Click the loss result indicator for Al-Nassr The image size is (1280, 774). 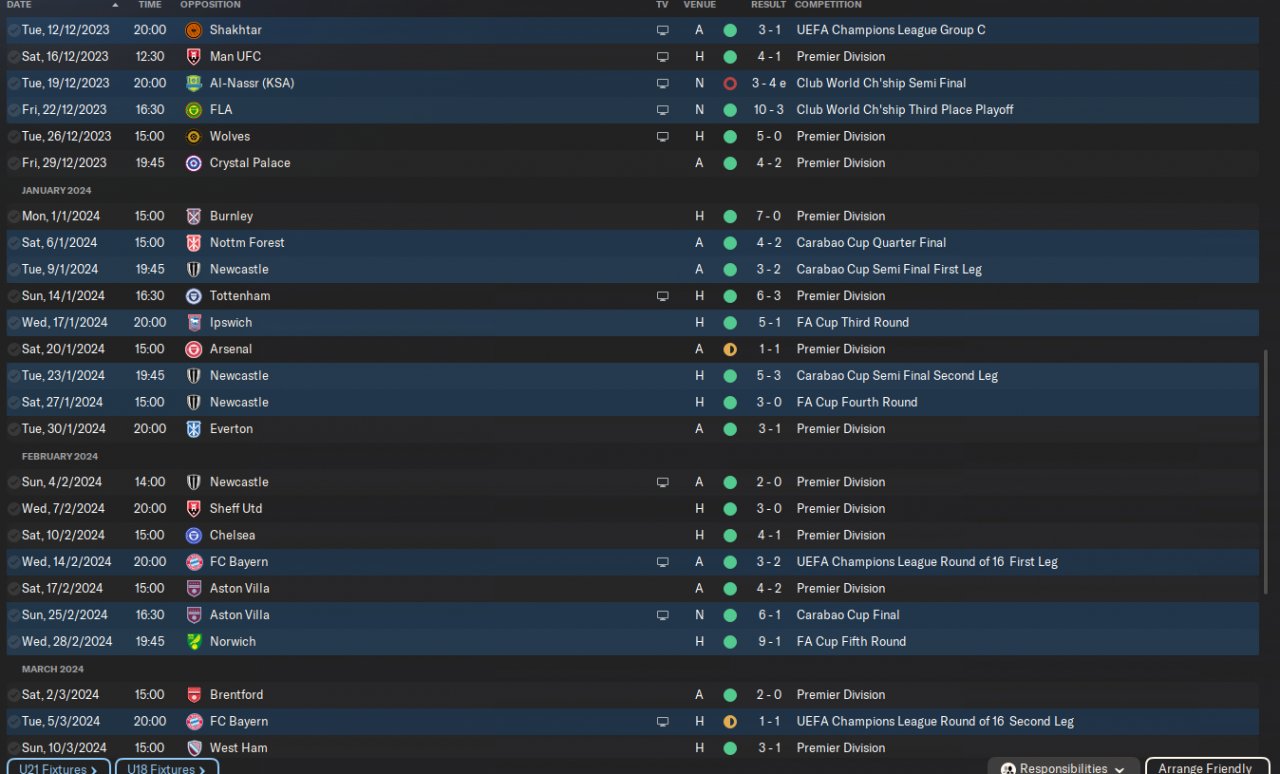pyautogui.click(x=730, y=83)
